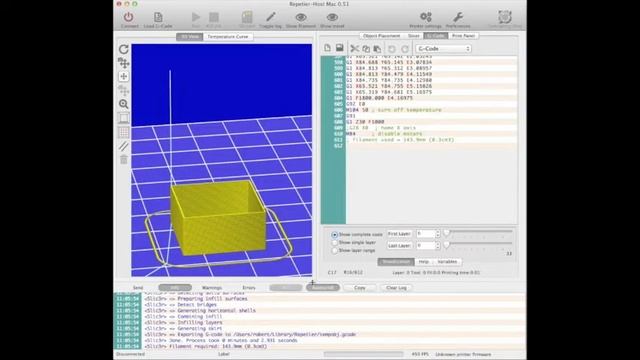Click the First Layer value stepper arrows
Screen dimensions: 640x360
(438, 234)
